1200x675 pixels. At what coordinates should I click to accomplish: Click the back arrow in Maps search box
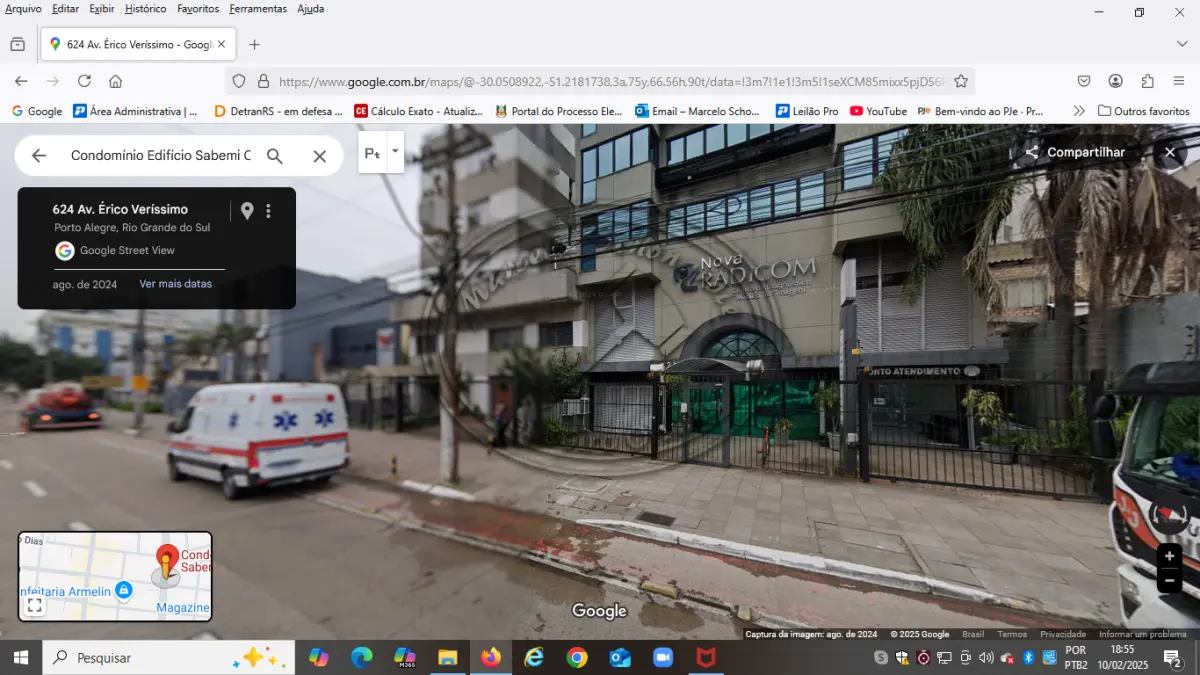[x=38, y=156]
